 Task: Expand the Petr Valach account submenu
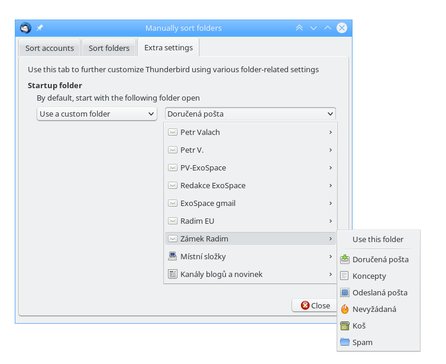250,132
